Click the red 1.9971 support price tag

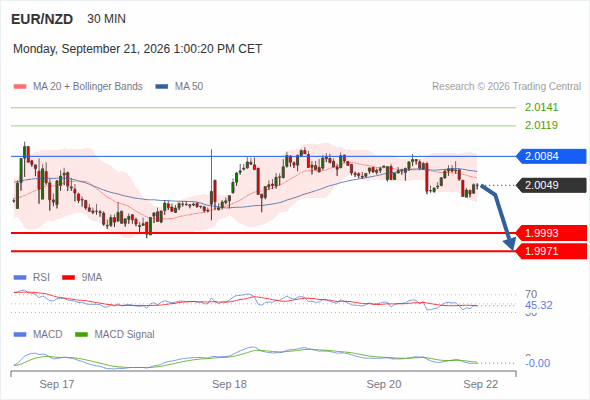pyautogui.click(x=551, y=251)
